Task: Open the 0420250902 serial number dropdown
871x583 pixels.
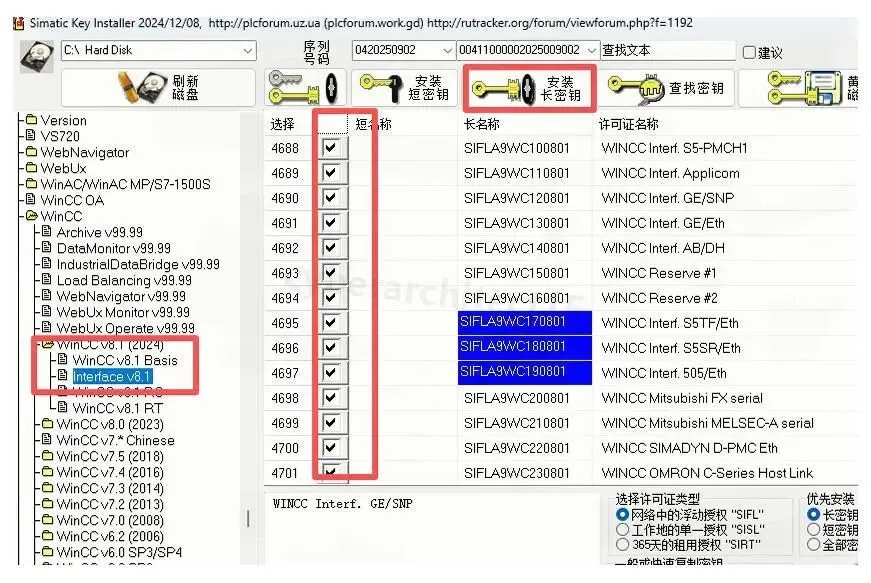Action: [447, 51]
